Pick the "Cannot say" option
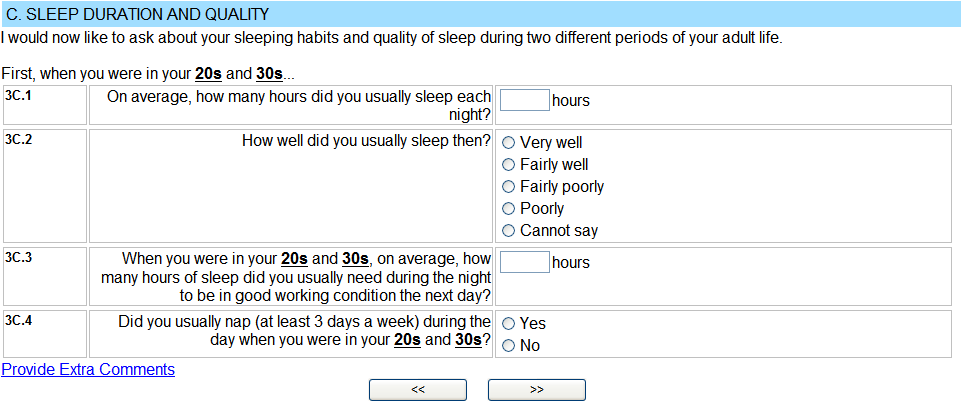The height and width of the screenshot is (411, 961). tap(509, 231)
